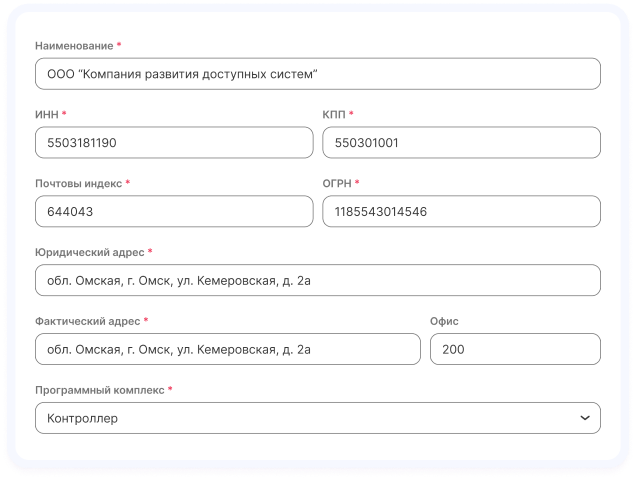Click the Офис field containing 200
636x480 pixels.
point(515,350)
